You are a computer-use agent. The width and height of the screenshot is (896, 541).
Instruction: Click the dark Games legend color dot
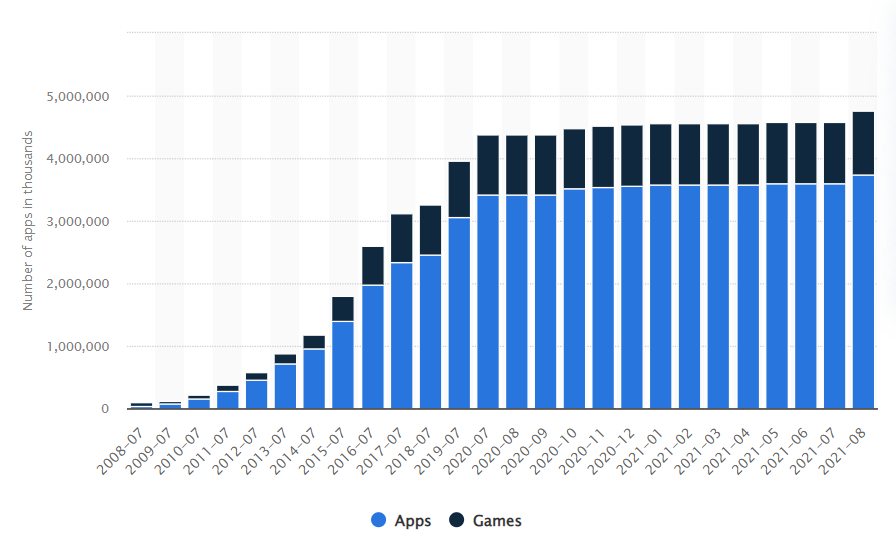click(456, 520)
